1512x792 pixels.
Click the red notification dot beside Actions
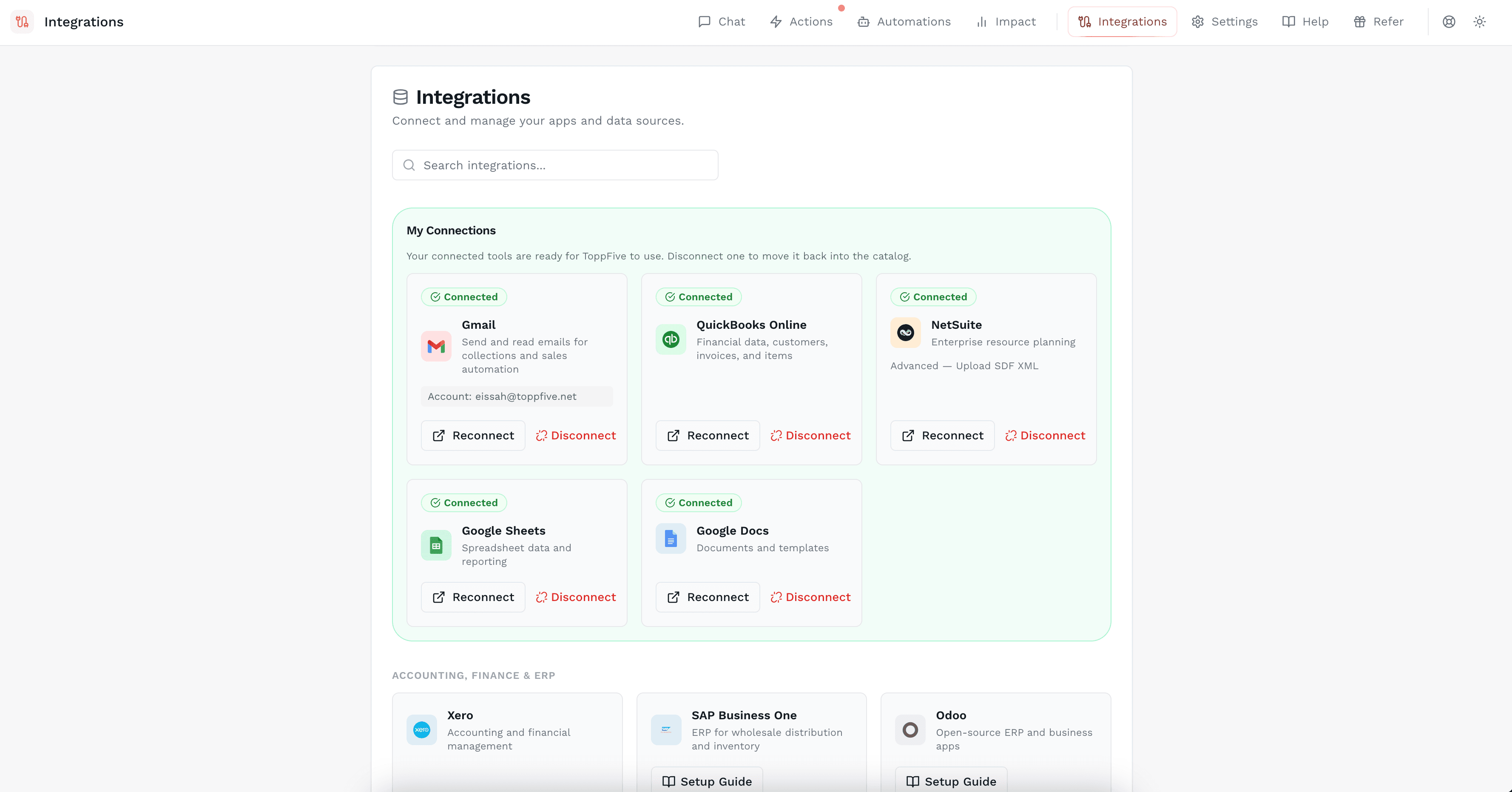pos(841,8)
